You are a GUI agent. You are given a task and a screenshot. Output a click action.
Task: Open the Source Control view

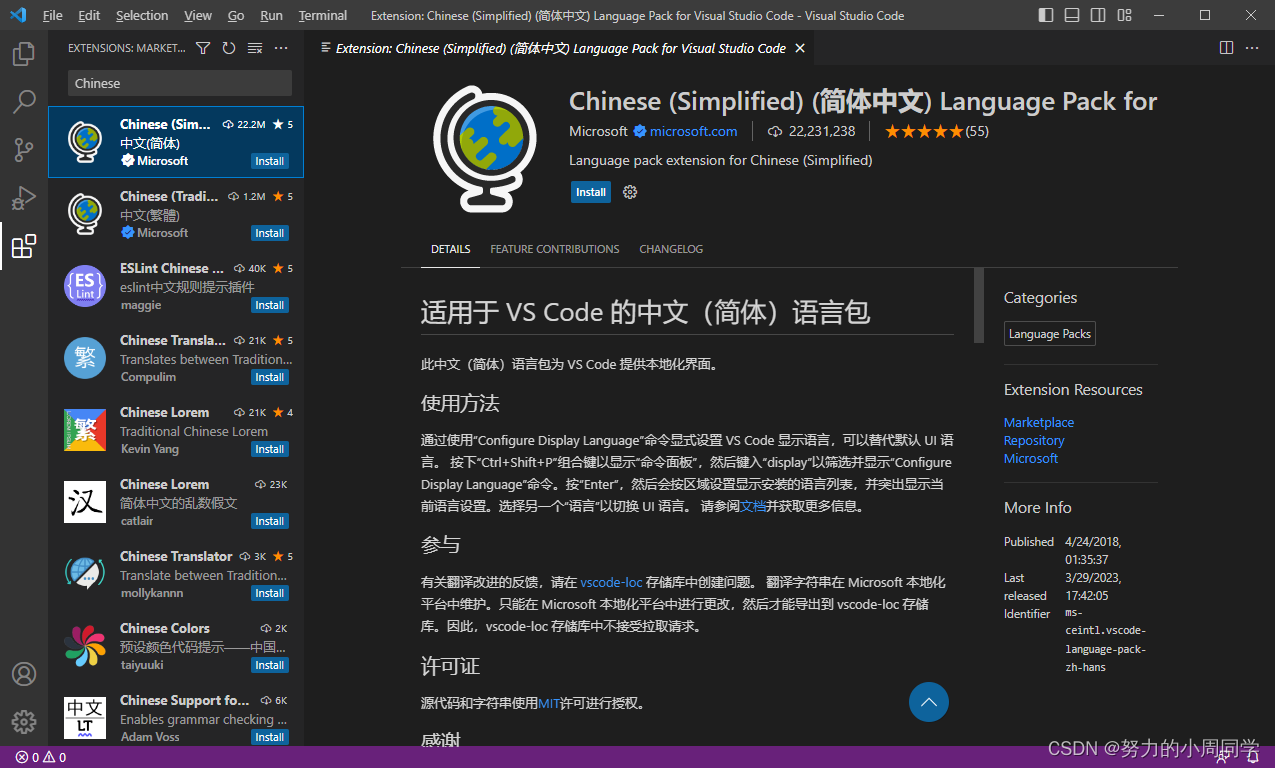[x=23, y=149]
